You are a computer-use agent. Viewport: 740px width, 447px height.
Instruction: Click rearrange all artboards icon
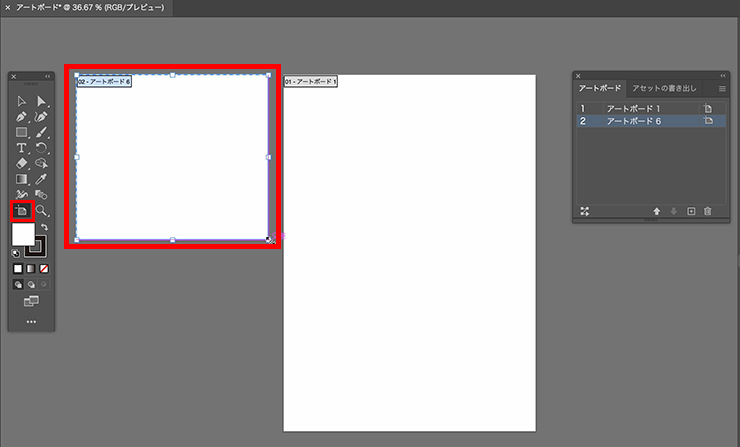coord(585,211)
